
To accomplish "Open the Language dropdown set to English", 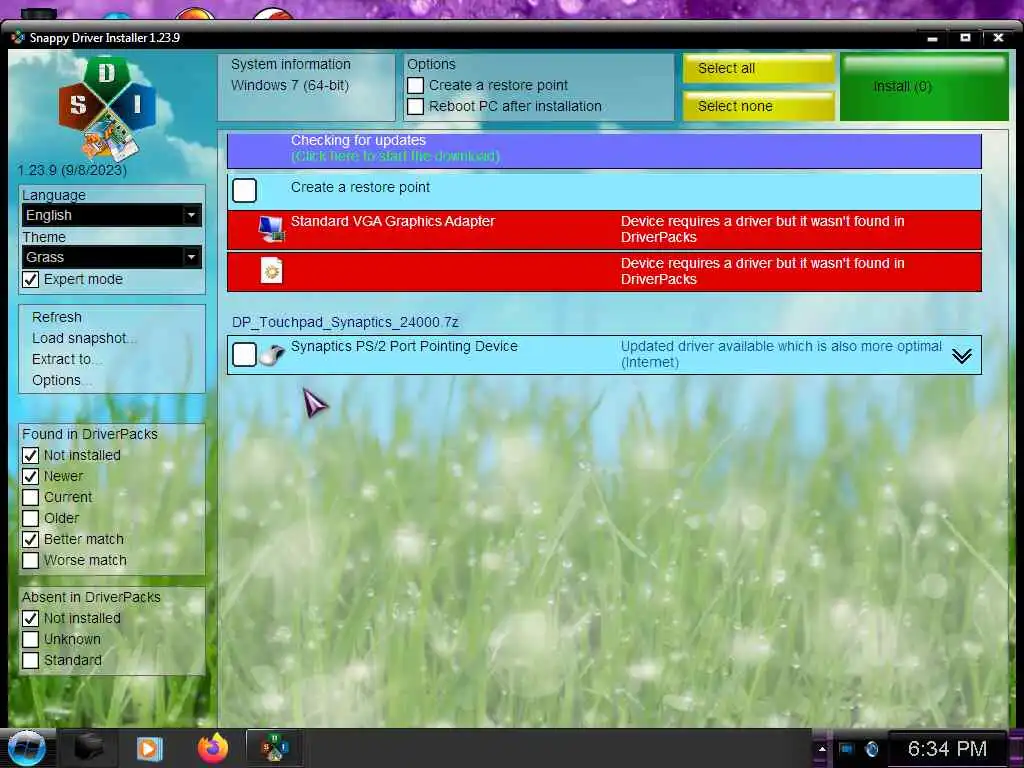I will pos(112,215).
